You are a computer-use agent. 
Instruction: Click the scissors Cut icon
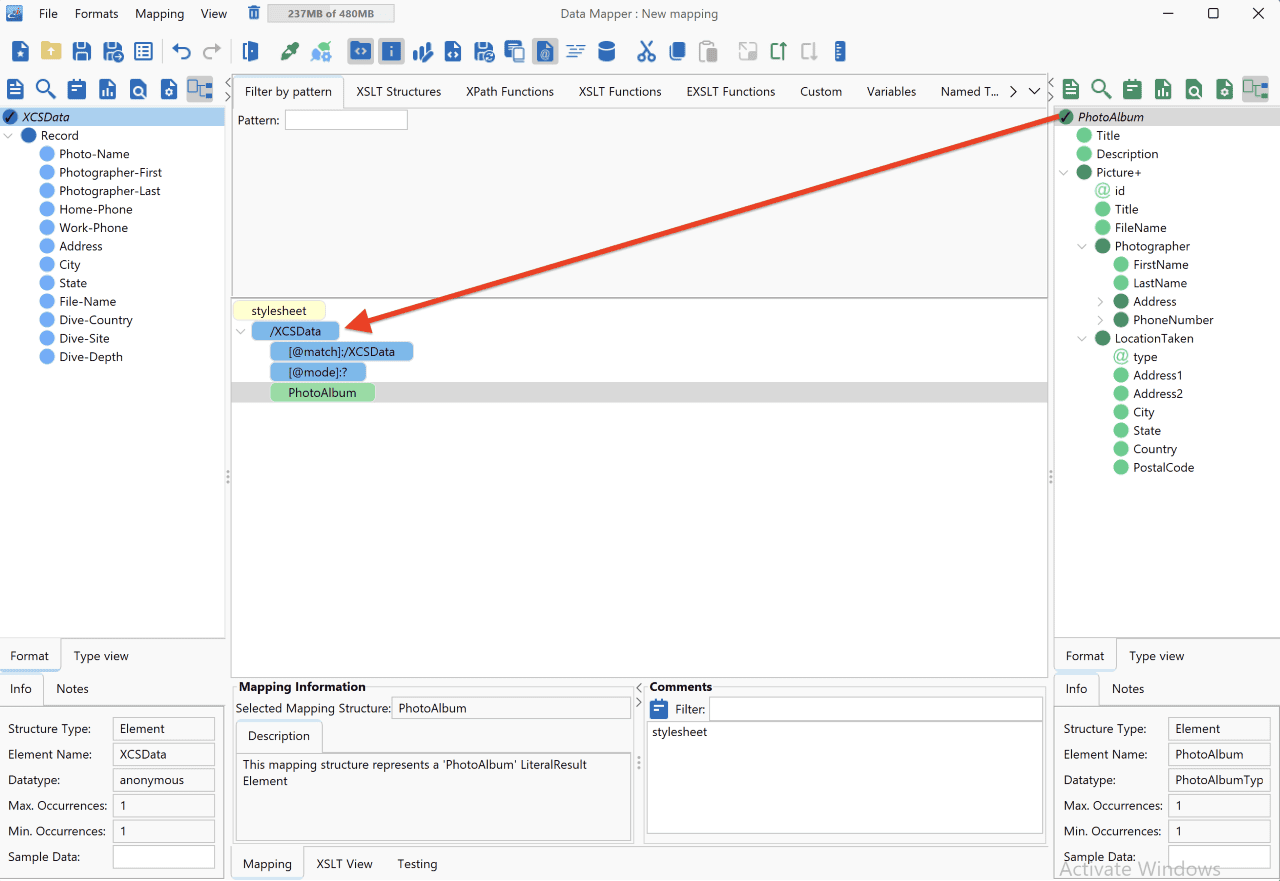click(x=646, y=51)
